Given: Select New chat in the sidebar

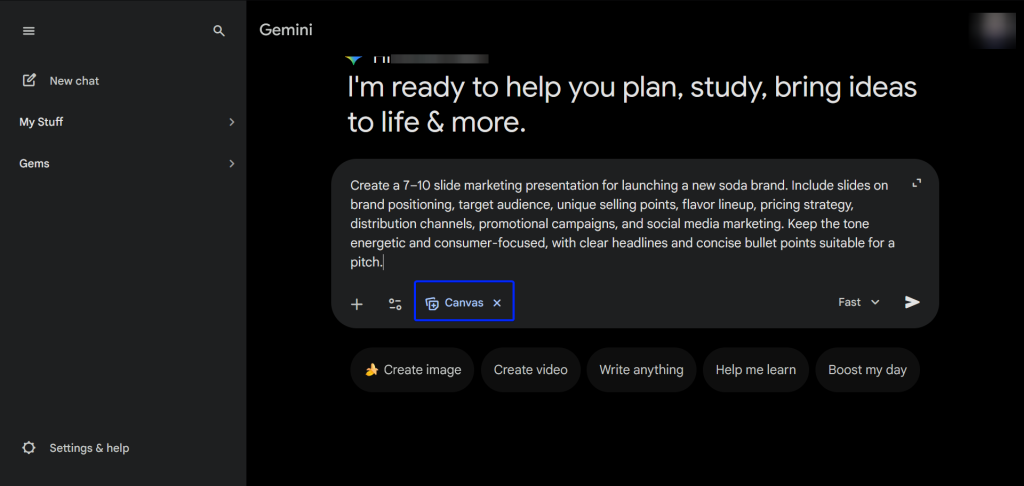Looking at the screenshot, I should pos(74,81).
